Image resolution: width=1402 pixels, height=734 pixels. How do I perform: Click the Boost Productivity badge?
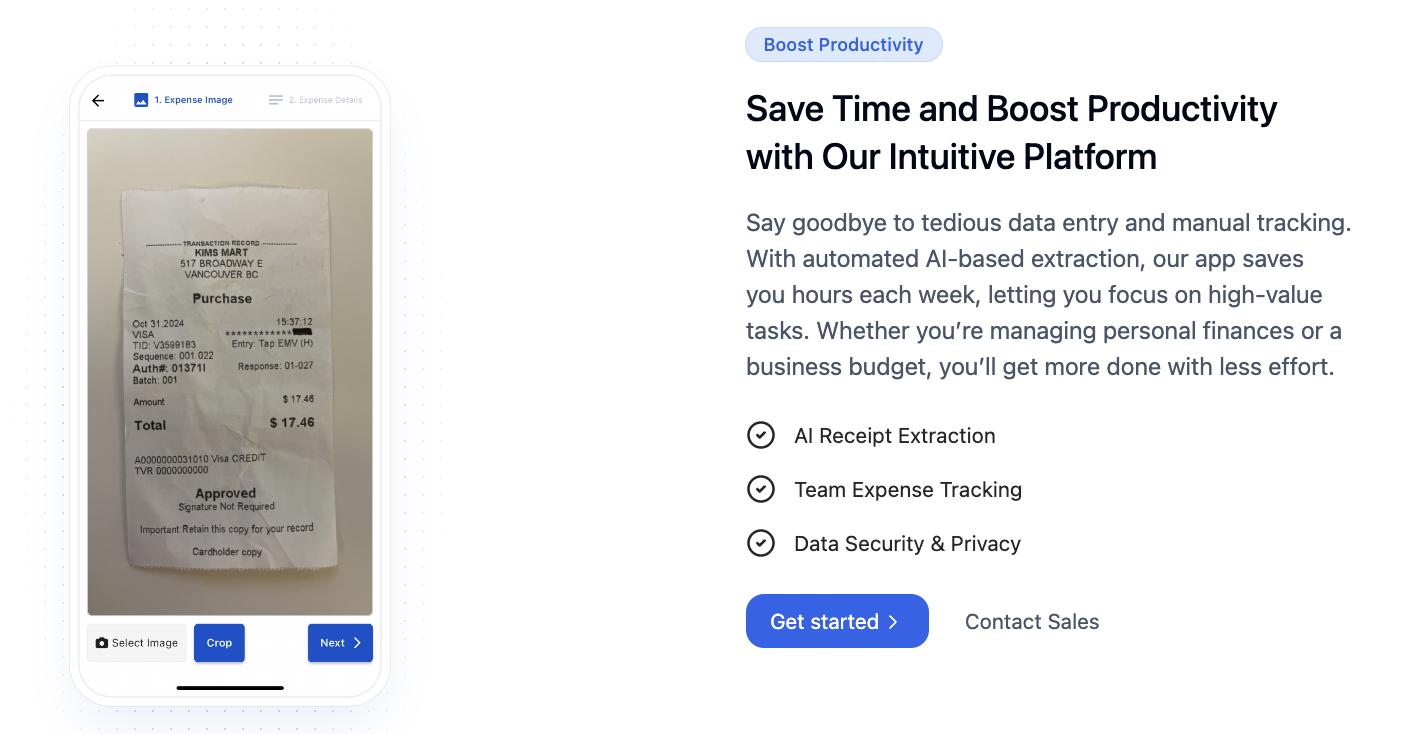click(x=843, y=45)
